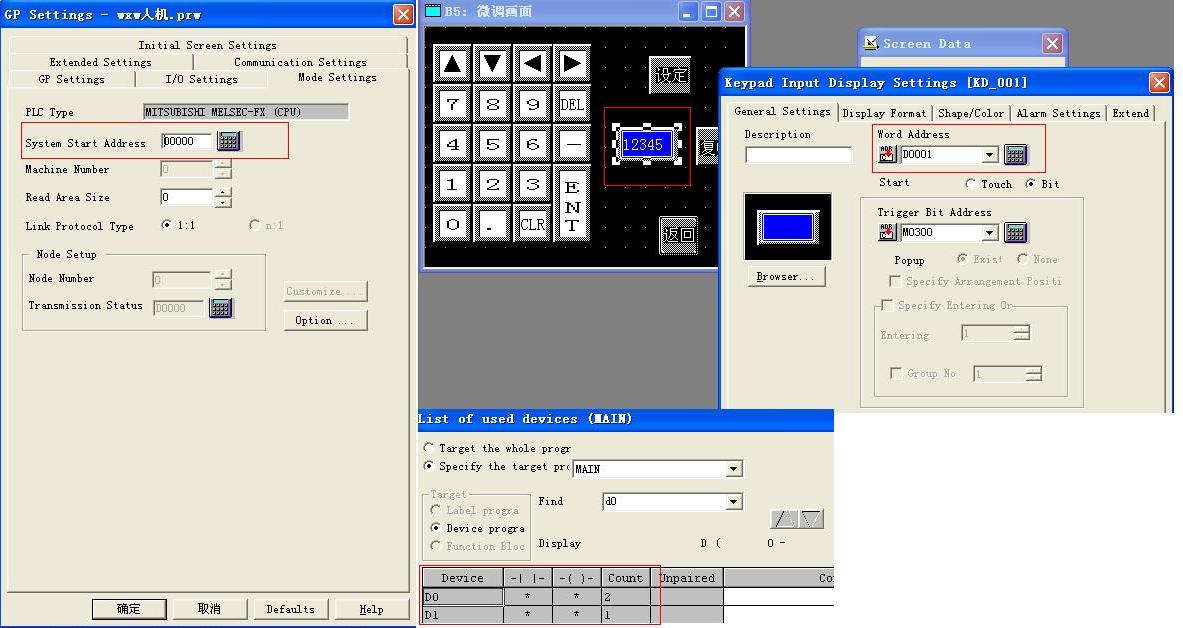Image resolution: width=1183 pixels, height=628 pixels.
Task: Open the Find d0 dropdown list
Action: (x=734, y=502)
